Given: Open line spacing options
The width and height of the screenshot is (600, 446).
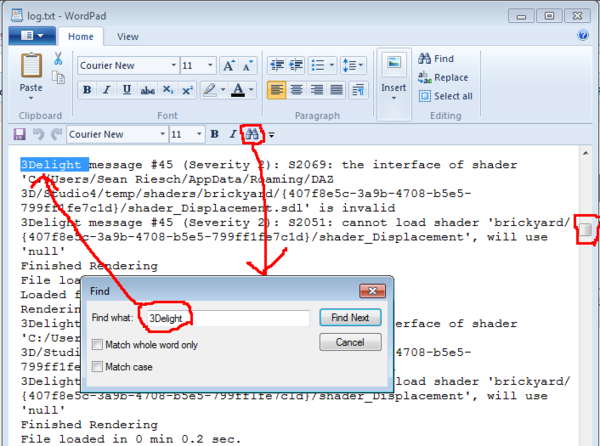Looking at the screenshot, I should (353, 65).
